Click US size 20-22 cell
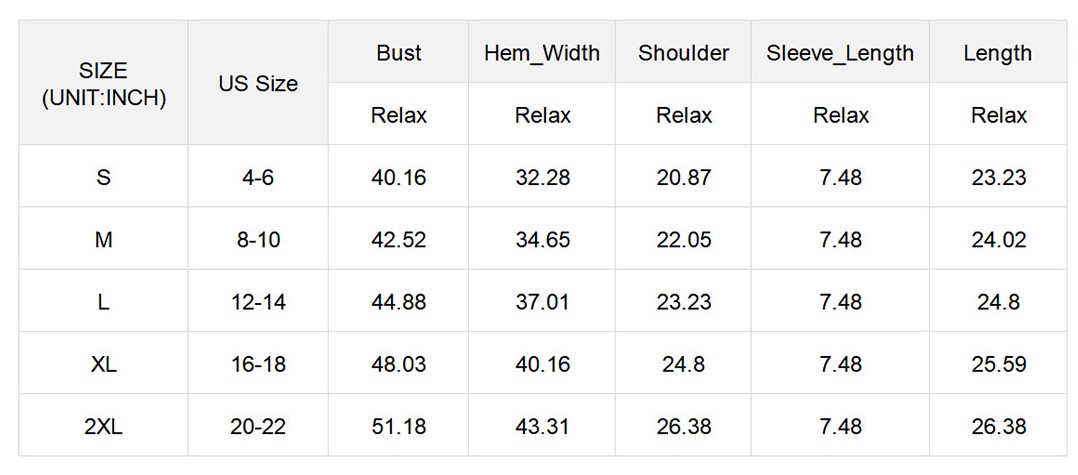1078x475 pixels. tap(258, 427)
